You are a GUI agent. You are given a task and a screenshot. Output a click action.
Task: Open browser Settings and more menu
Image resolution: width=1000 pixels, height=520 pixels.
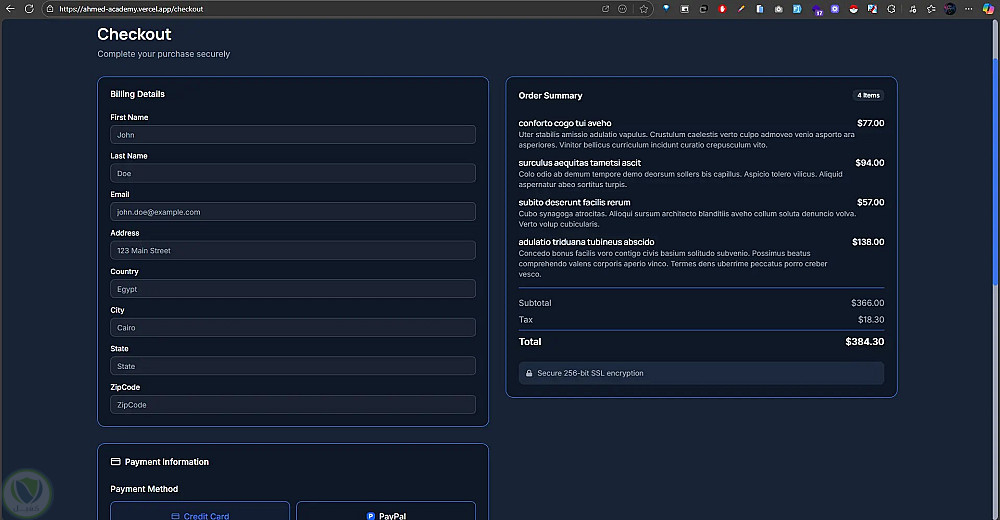click(969, 9)
